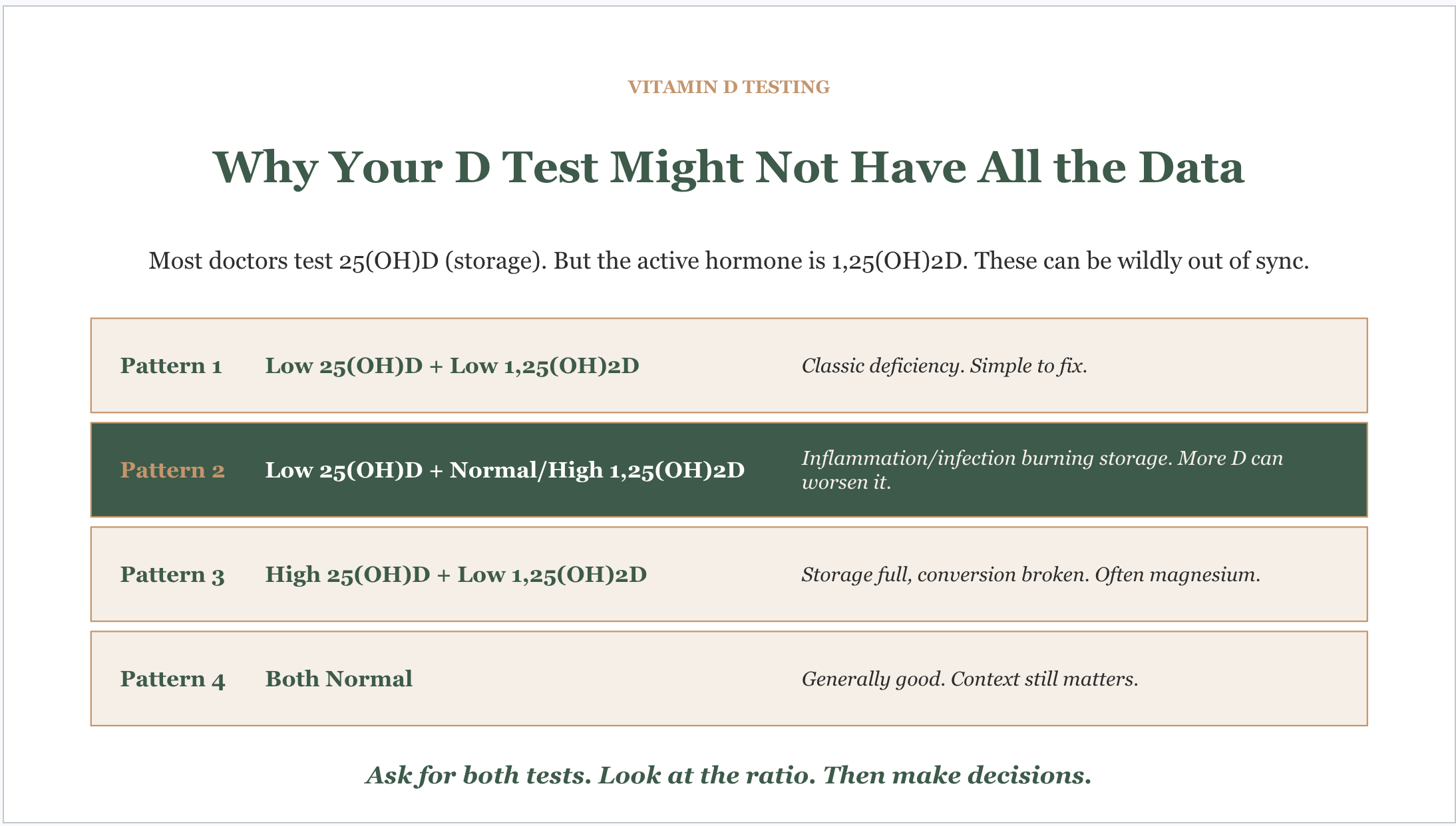The height and width of the screenshot is (826, 1456).
Task: Click the inflammation/infection burning storage description
Action: pos(1042,470)
